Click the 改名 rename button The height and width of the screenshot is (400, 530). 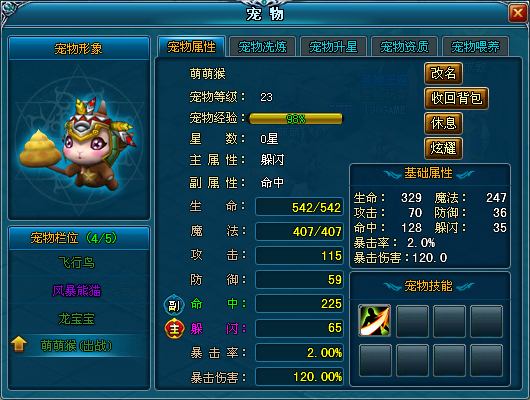(x=443, y=73)
